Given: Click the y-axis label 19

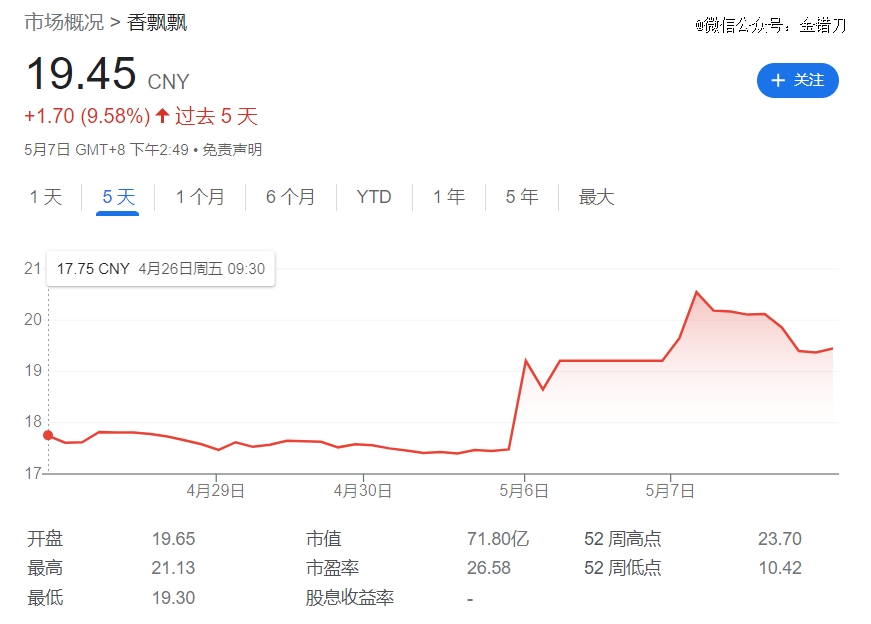Looking at the screenshot, I should point(33,371).
